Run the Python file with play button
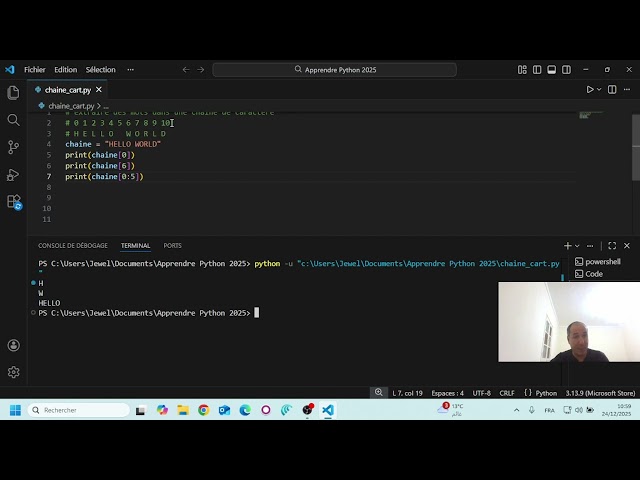 pos(590,89)
